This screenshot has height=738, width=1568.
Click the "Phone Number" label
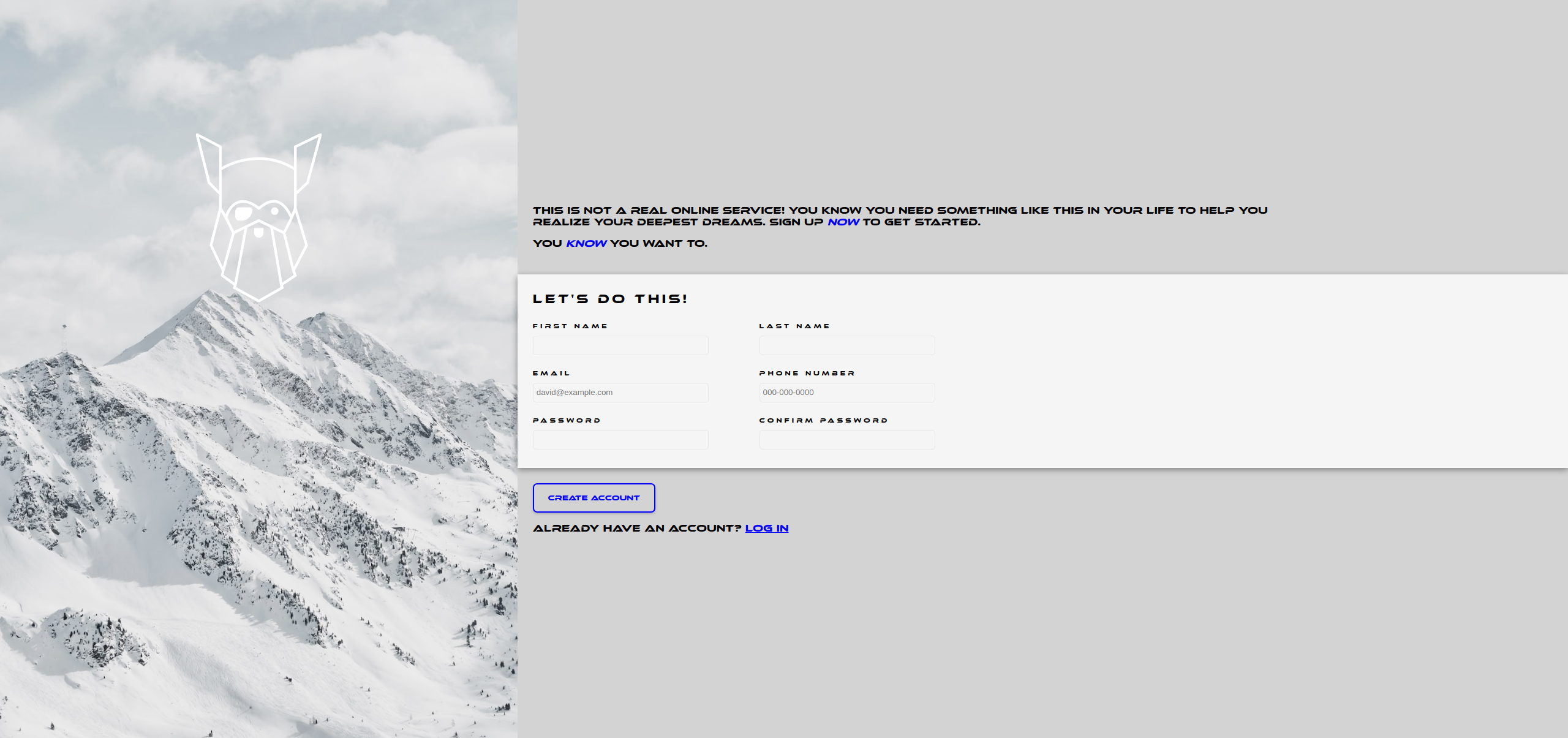(x=807, y=374)
